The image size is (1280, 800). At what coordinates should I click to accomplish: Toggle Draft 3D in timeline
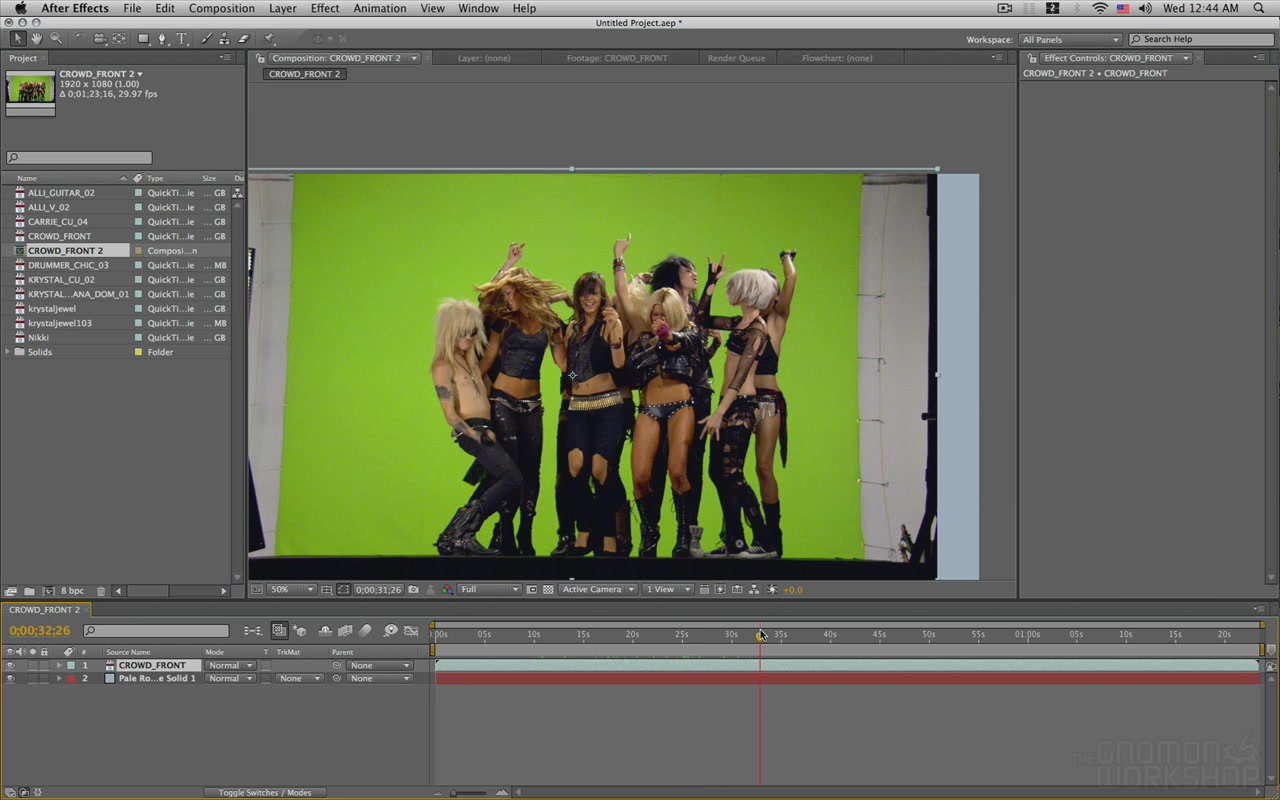click(300, 631)
